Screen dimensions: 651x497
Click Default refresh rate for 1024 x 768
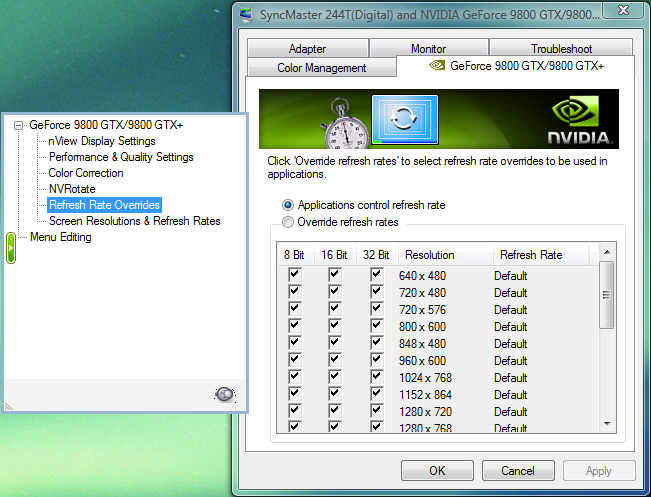pyautogui.click(x=511, y=378)
